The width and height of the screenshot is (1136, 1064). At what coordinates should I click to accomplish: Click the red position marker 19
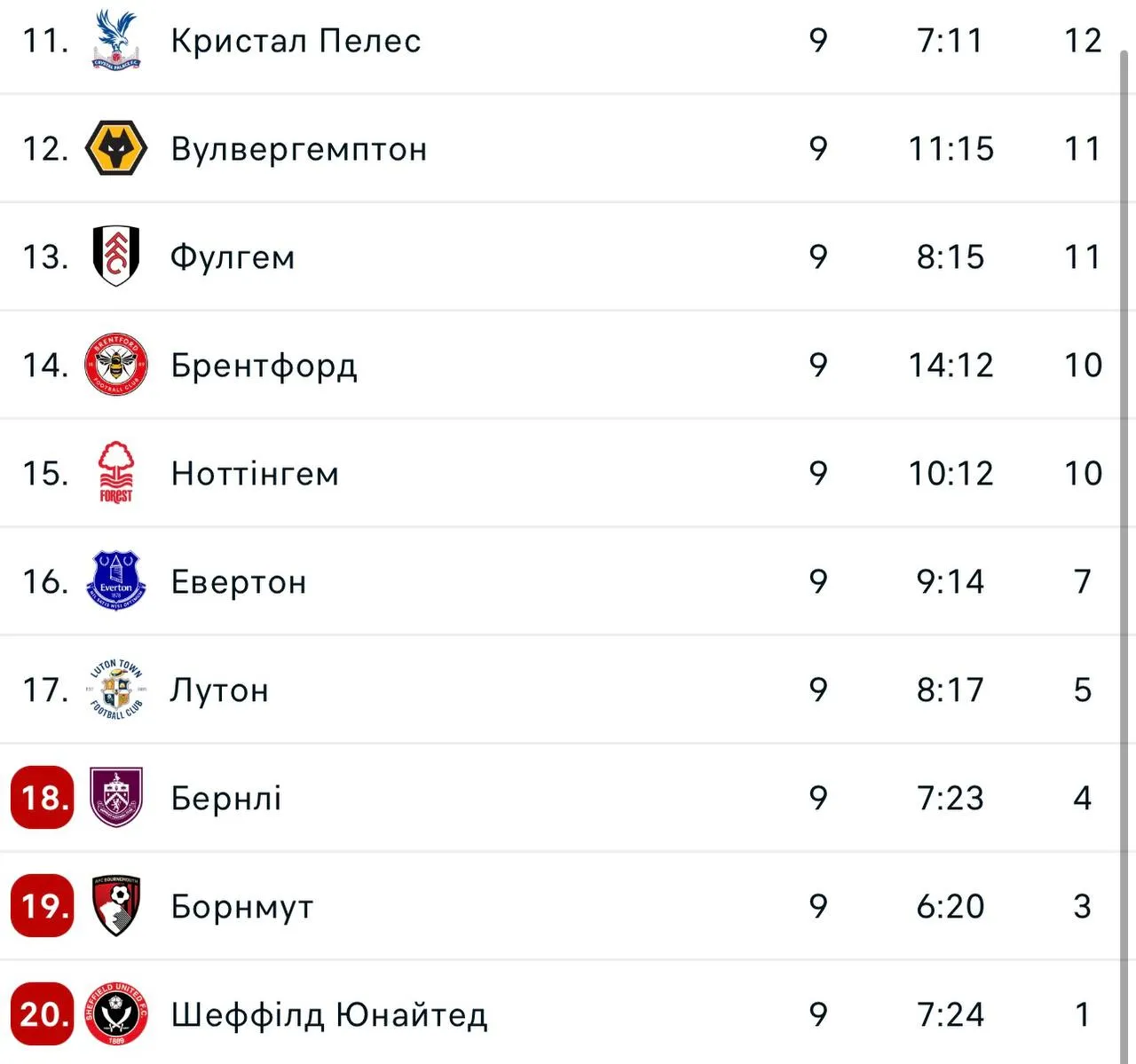coord(42,906)
